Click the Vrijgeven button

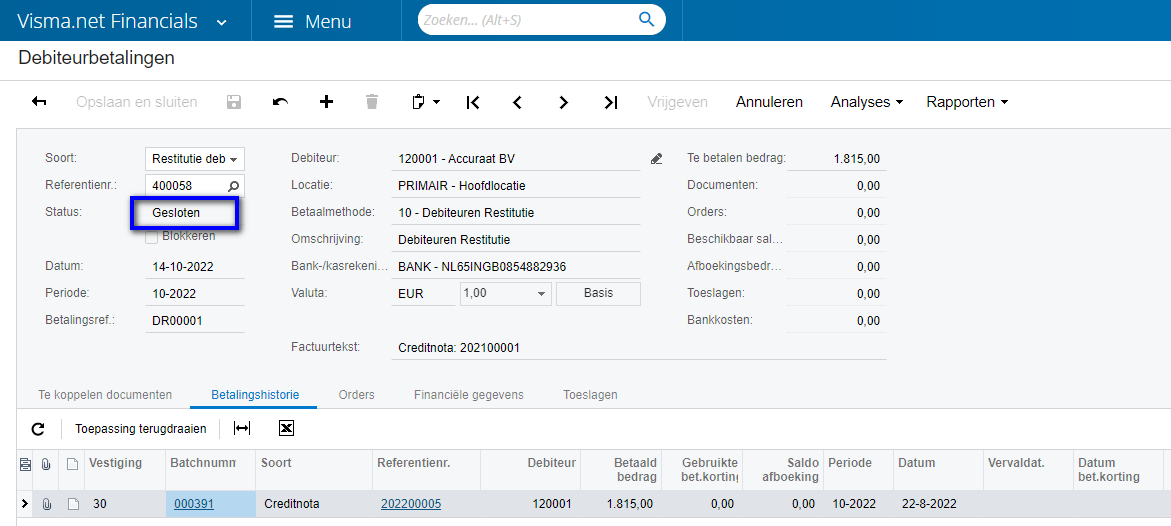coord(677,102)
